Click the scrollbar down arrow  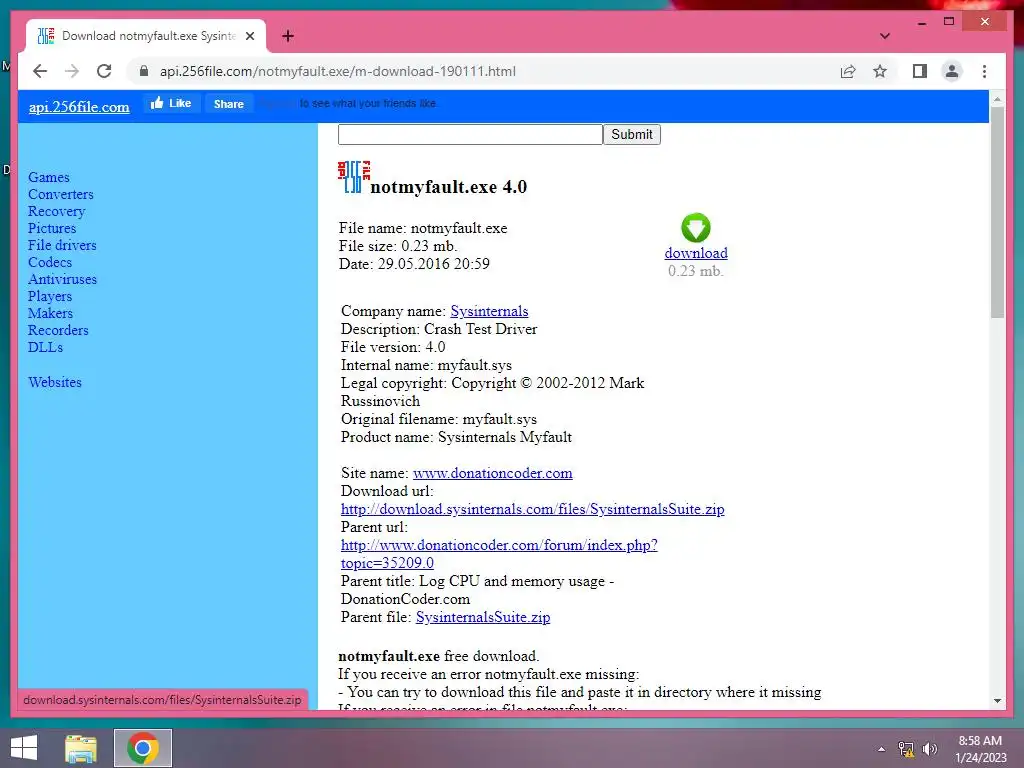tap(997, 701)
